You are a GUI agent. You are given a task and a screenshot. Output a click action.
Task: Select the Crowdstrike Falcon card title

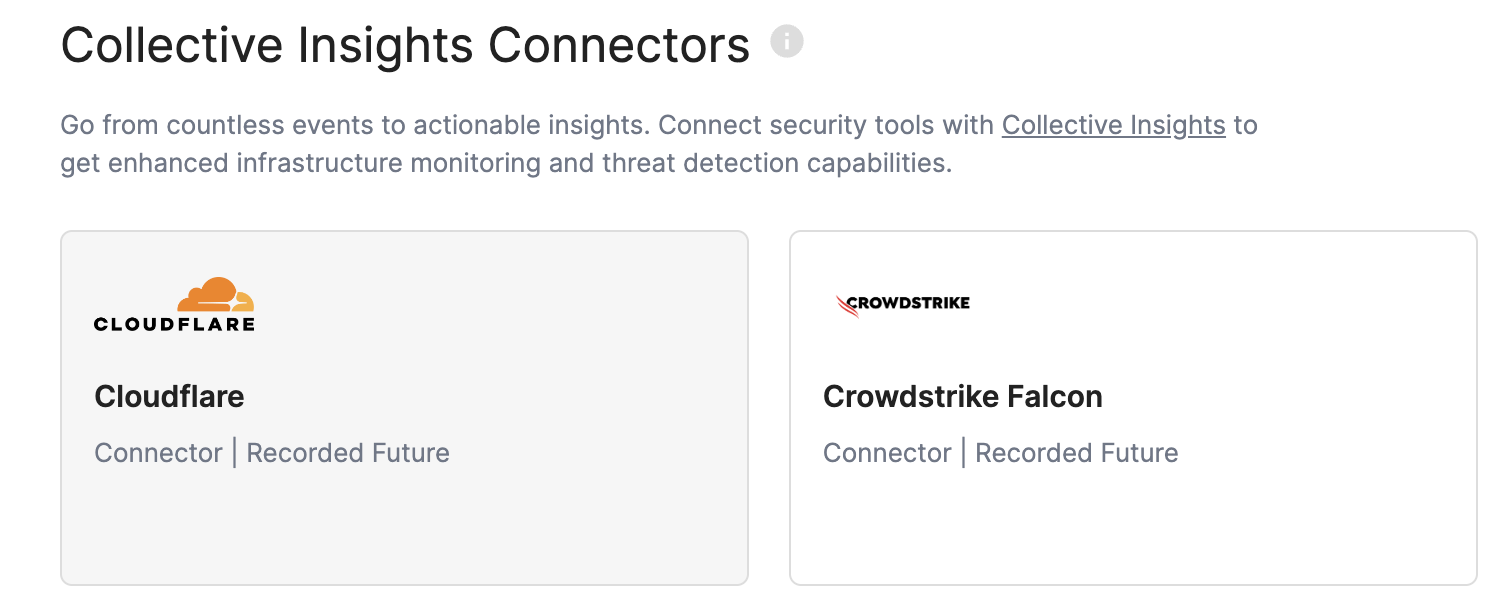tap(962, 396)
